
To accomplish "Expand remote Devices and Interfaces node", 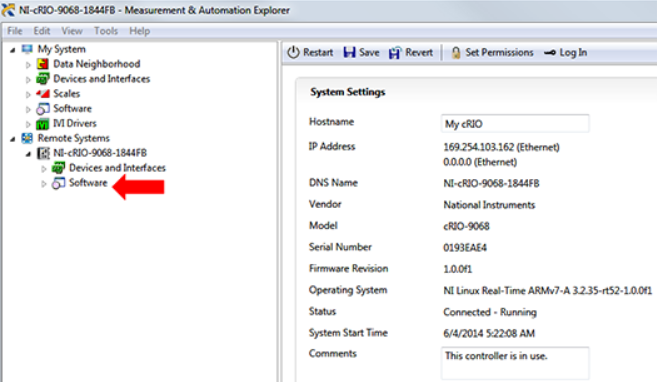I will pyautogui.click(x=44, y=168).
